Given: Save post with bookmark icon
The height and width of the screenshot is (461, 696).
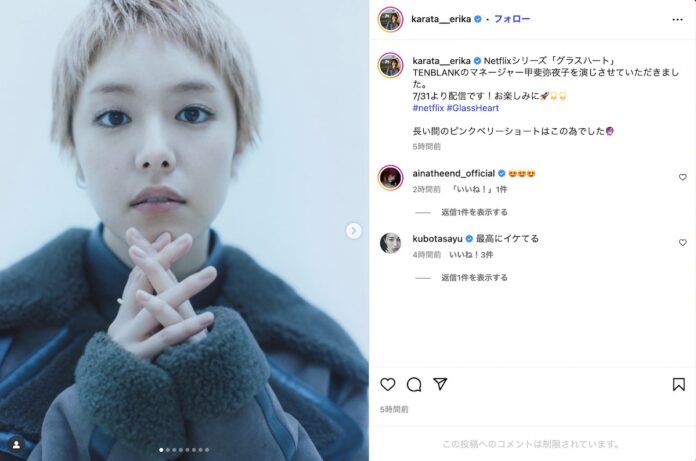Looking at the screenshot, I should click(x=679, y=384).
